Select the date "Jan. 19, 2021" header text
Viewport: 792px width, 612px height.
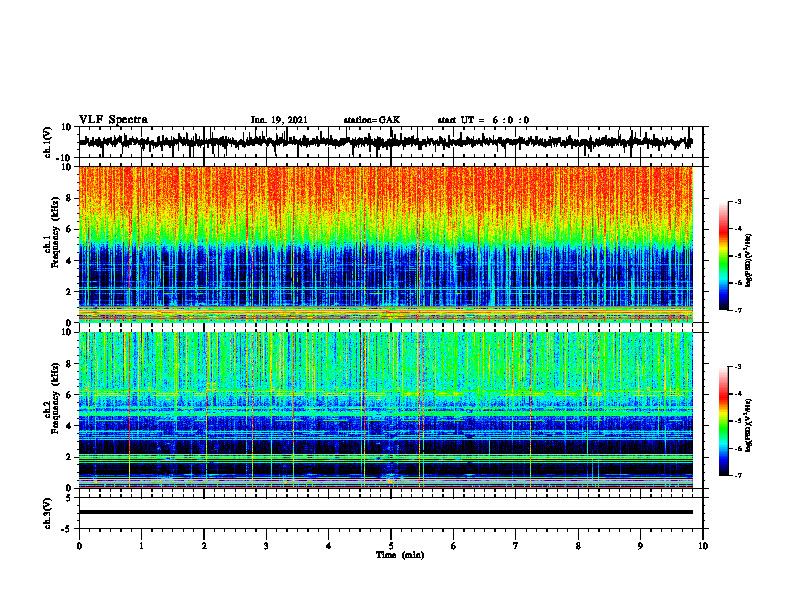pos(279,120)
